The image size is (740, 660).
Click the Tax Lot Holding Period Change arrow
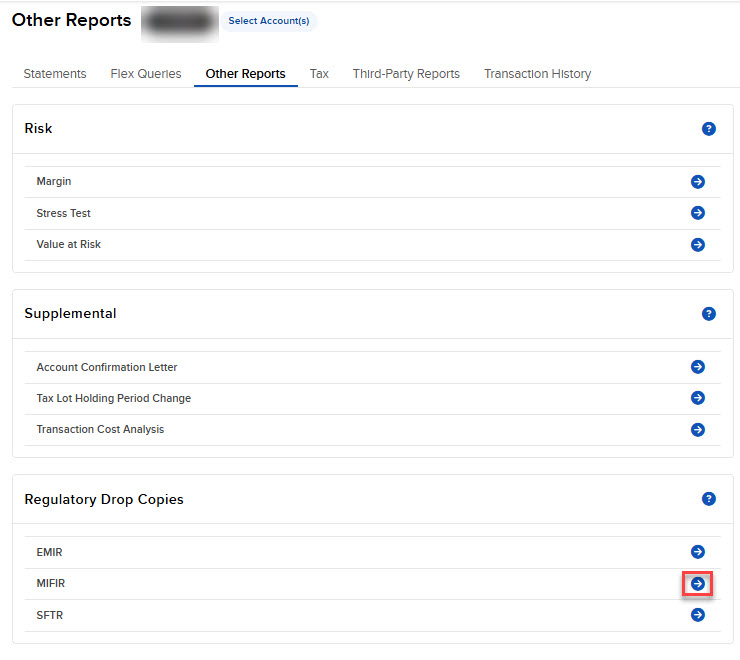coord(697,398)
